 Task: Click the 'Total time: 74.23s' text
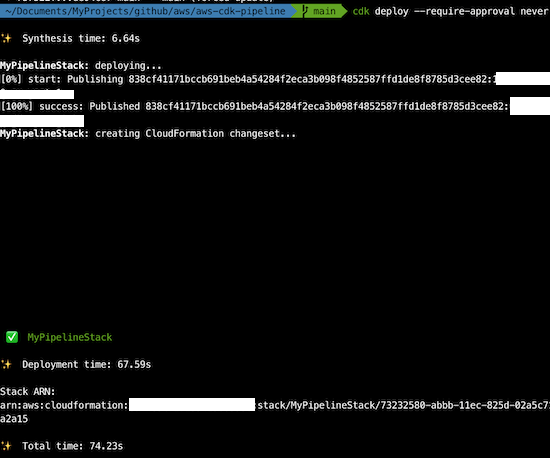[73, 446]
